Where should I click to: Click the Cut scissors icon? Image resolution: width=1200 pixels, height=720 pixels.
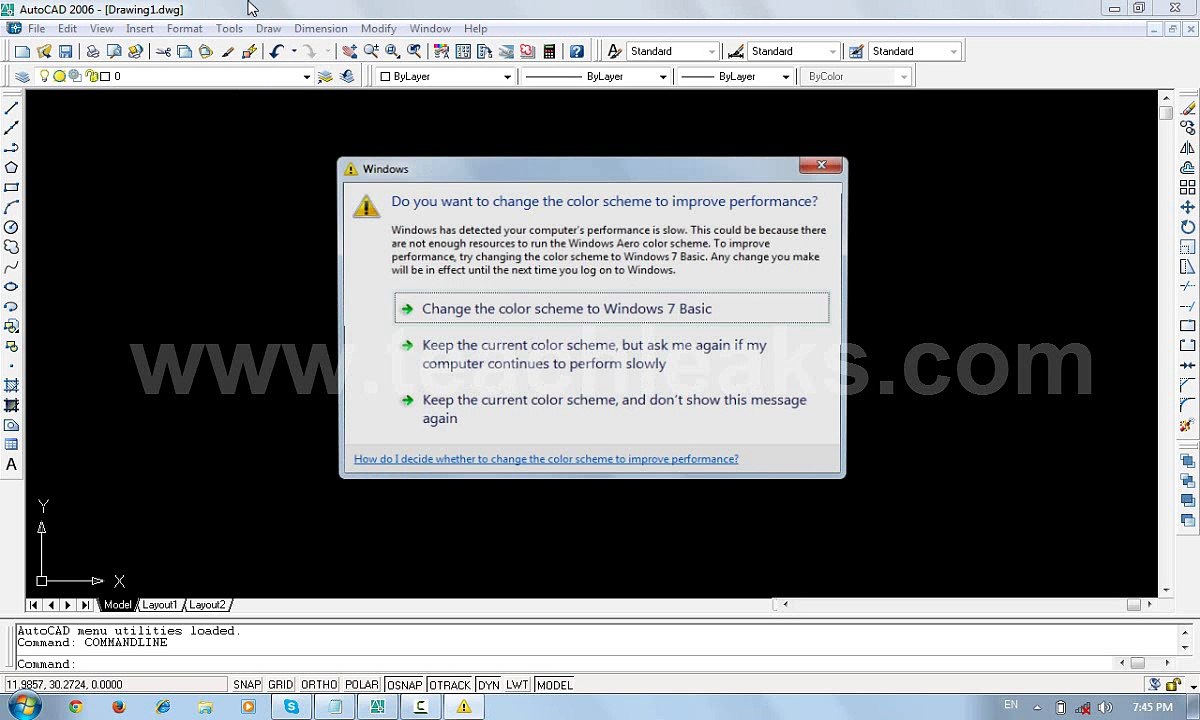(163, 51)
